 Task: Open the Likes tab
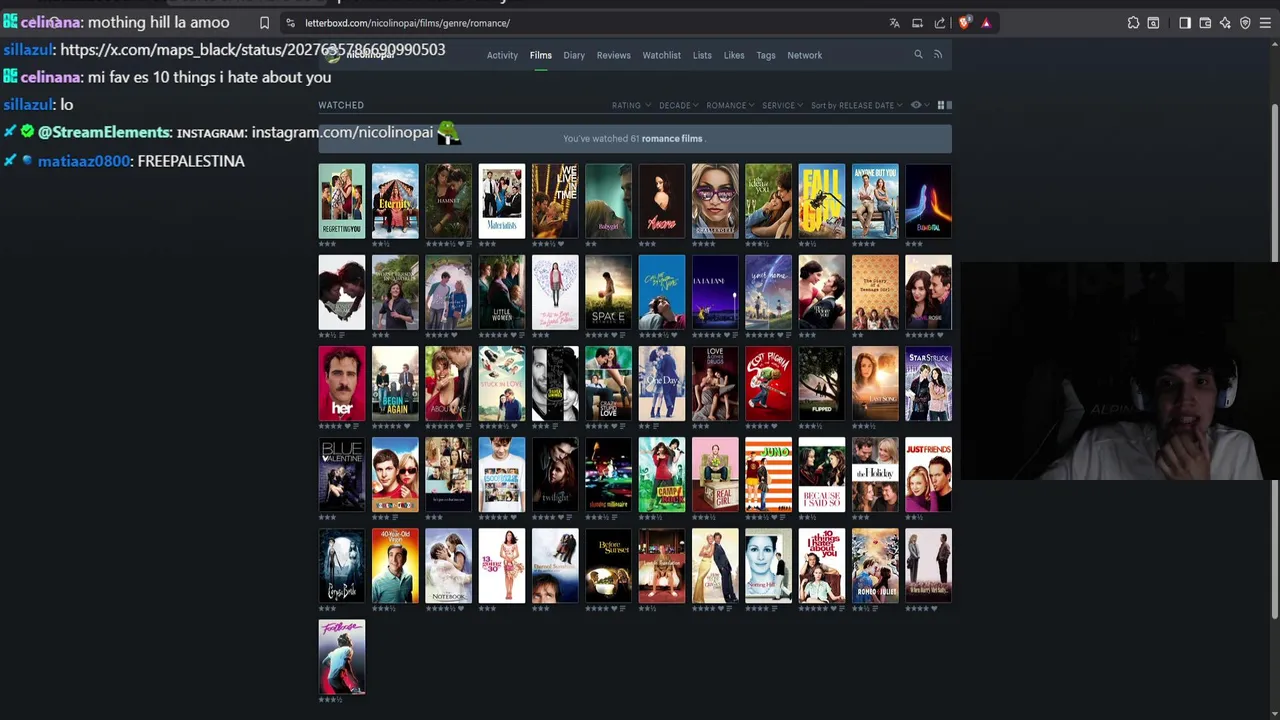(x=734, y=55)
